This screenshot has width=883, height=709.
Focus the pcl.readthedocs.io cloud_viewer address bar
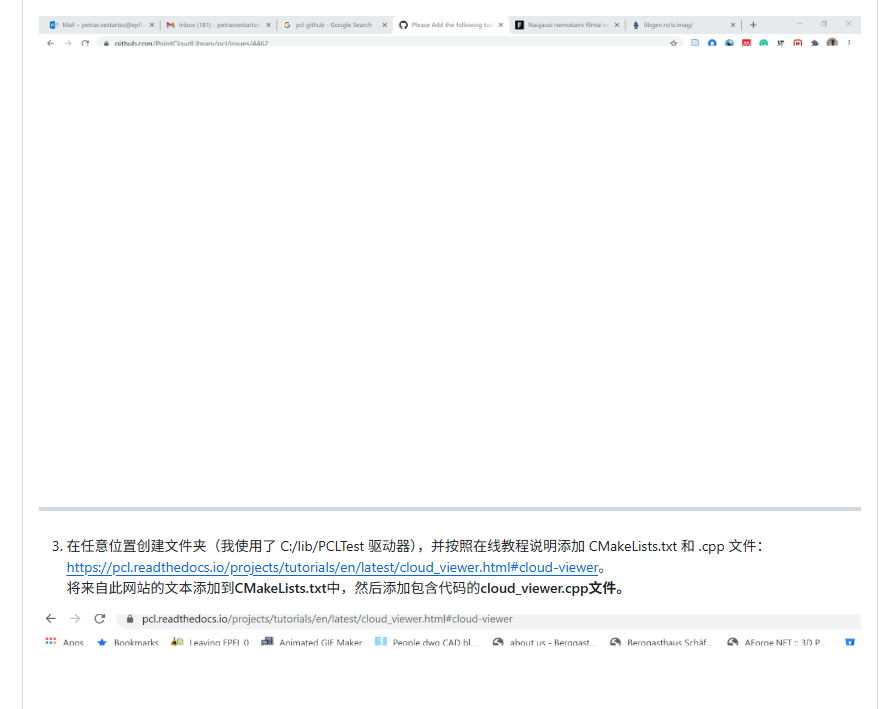pyautogui.click(x=489, y=619)
